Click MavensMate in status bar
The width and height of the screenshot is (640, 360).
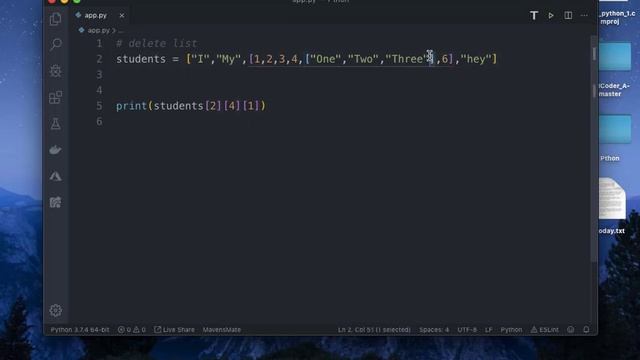point(222,329)
